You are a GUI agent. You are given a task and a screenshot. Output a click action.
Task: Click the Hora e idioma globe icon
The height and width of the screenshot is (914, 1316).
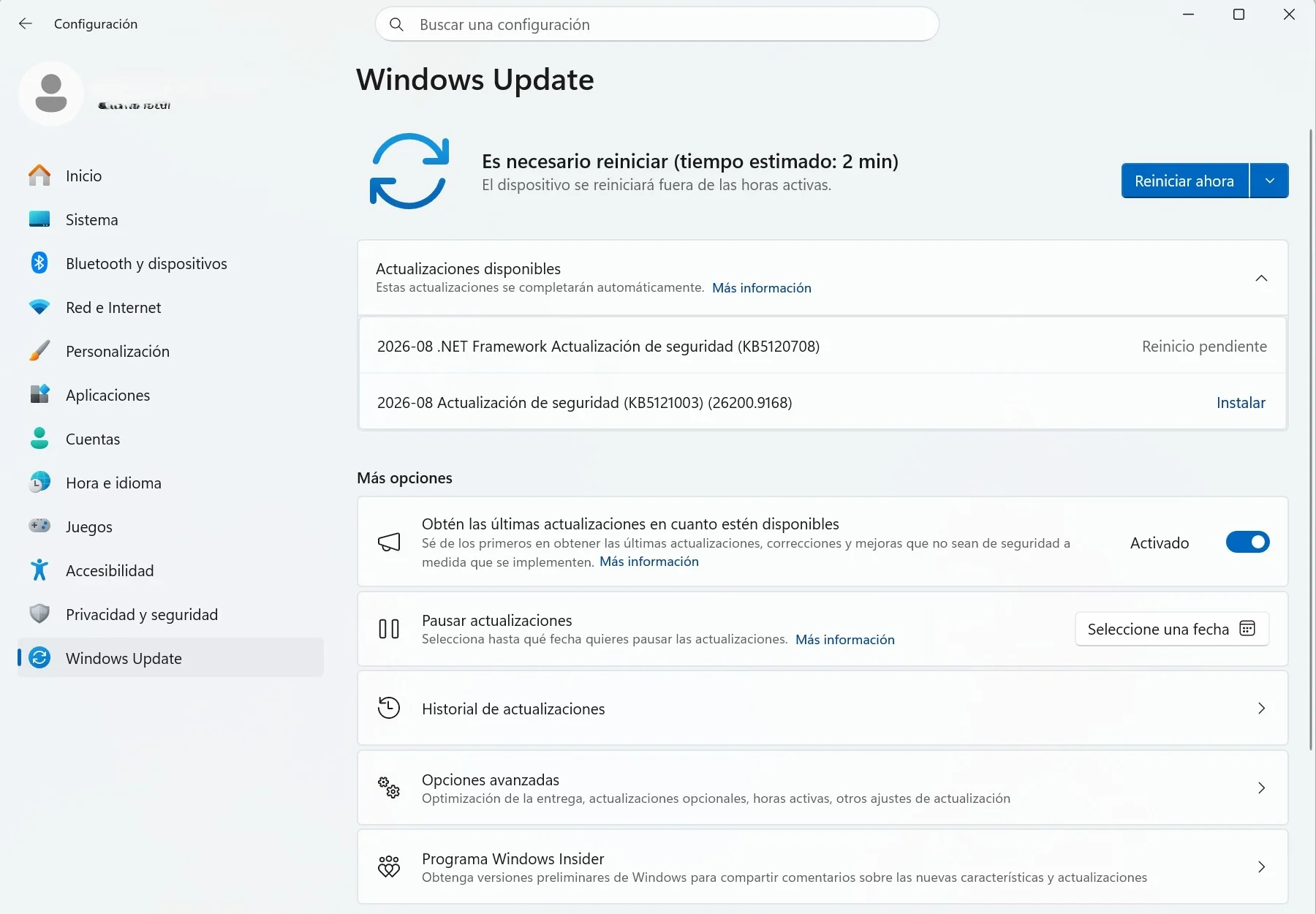(39, 483)
